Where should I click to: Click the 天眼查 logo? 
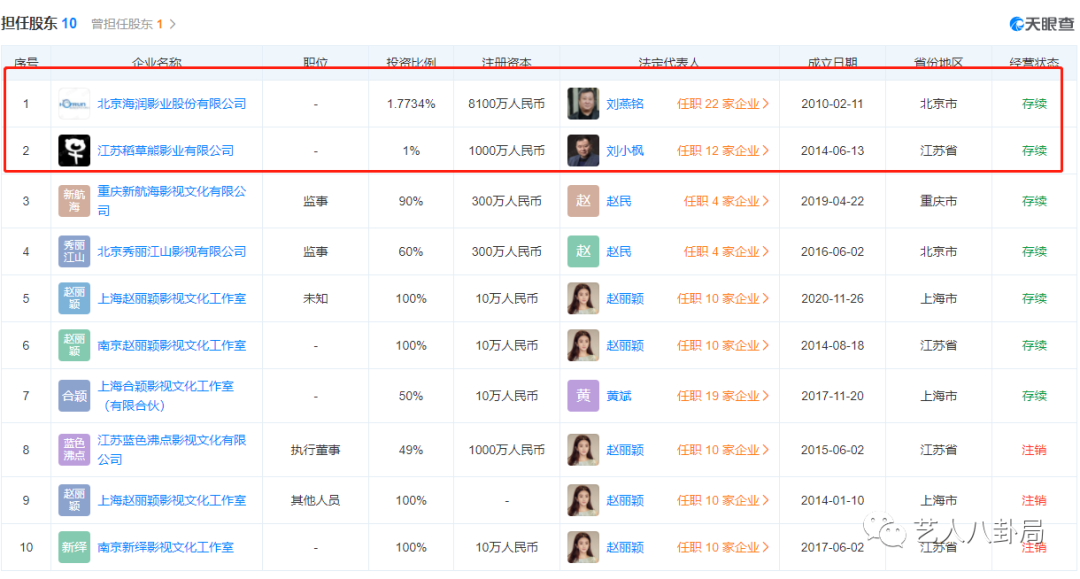tap(1041, 24)
